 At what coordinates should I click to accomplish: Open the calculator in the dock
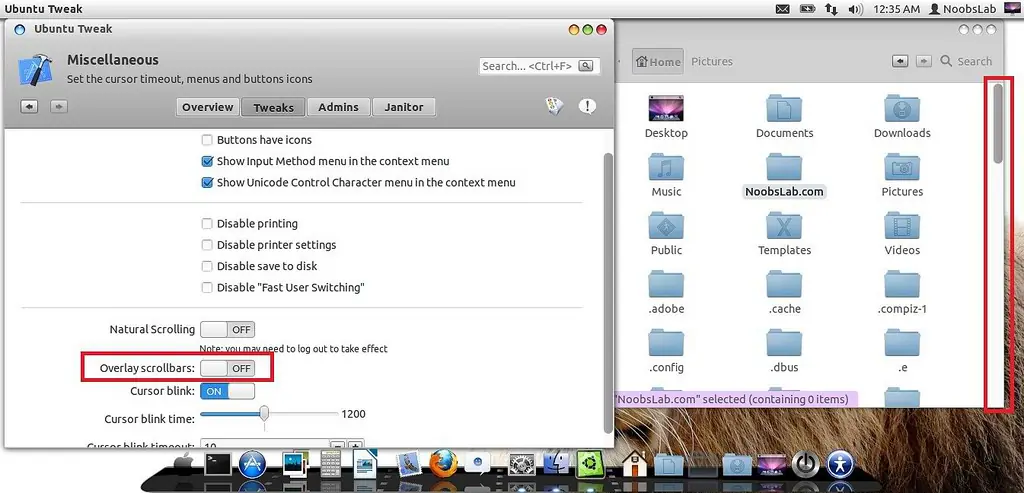[x=330, y=465]
